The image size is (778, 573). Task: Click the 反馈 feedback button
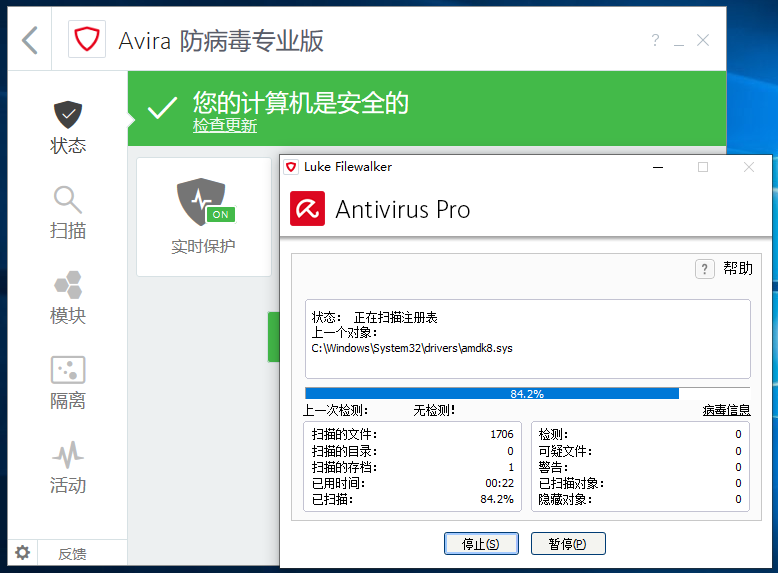(x=72, y=554)
